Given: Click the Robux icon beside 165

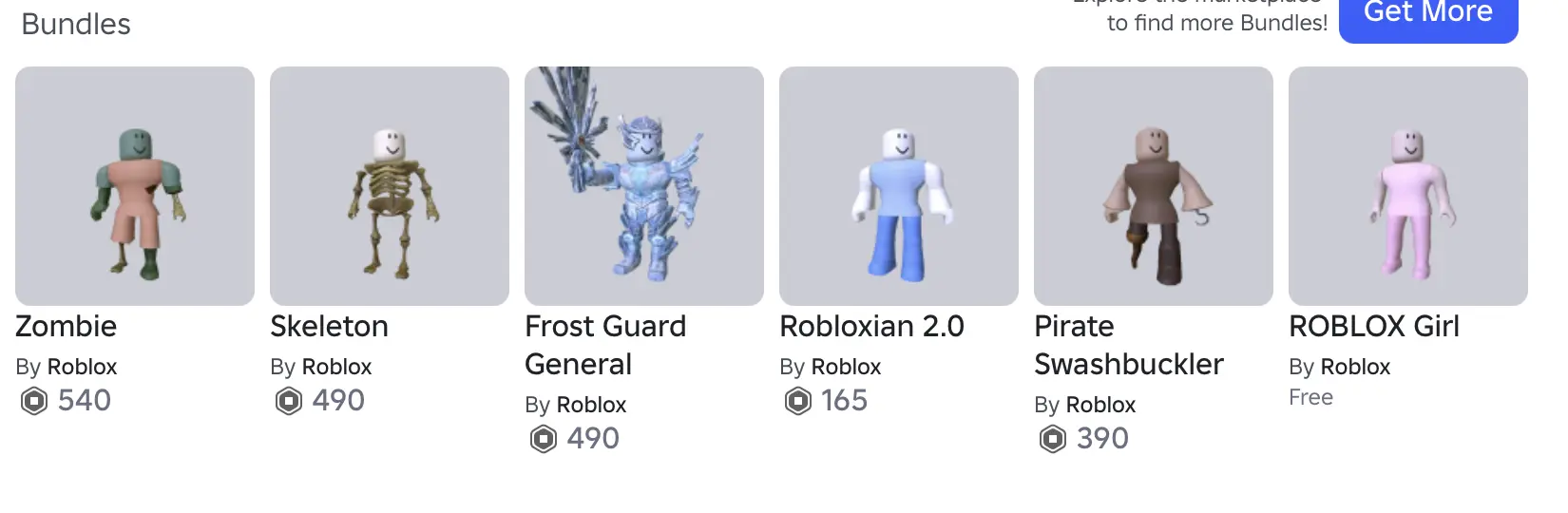Looking at the screenshot, I should [x=798, y=402].
